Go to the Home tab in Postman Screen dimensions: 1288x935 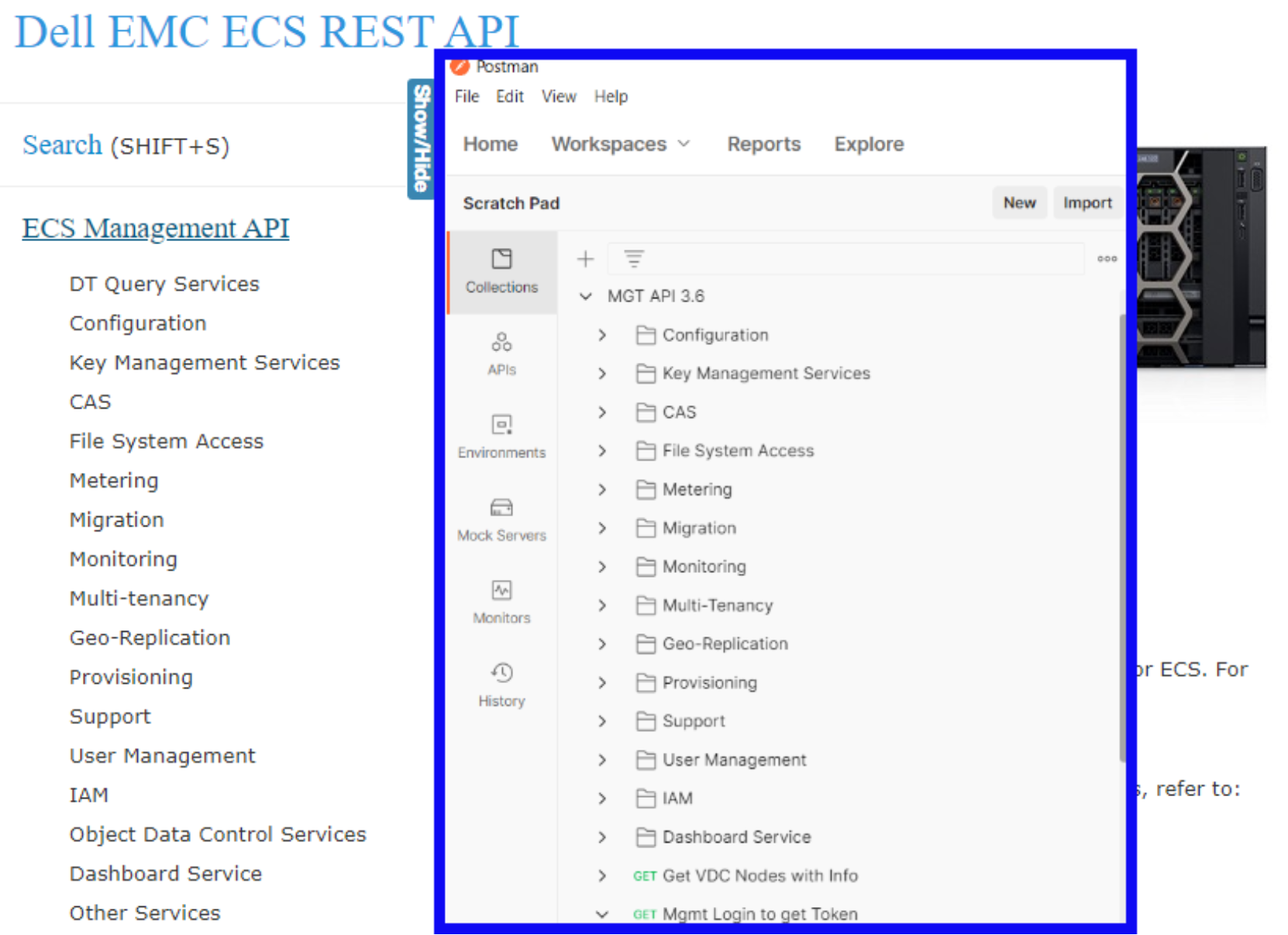tap(491, 144)
